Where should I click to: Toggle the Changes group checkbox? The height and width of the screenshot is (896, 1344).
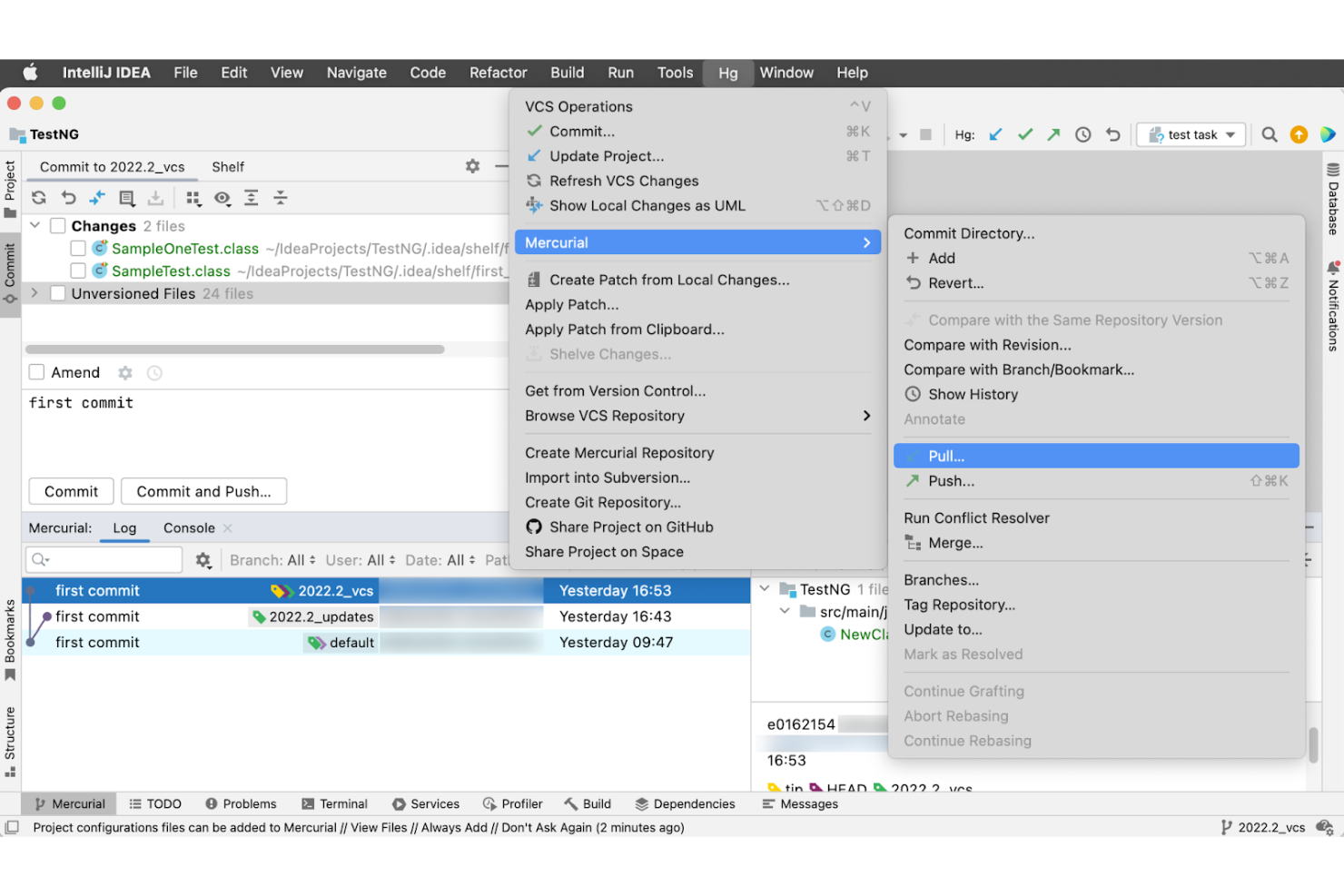(x=57, y=225)
